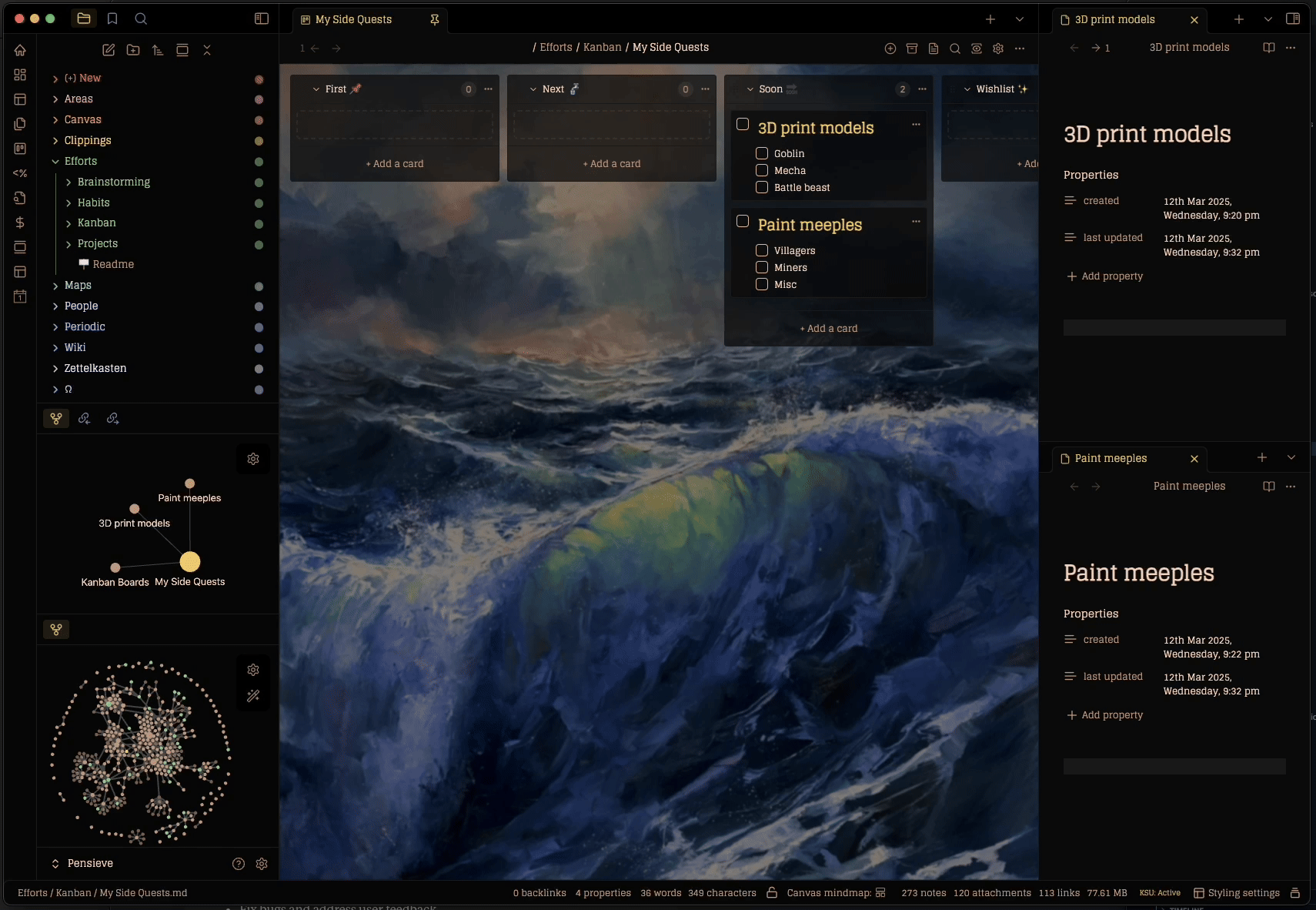The height and width of the screenshot is (910, 1316).
Task: Archive completed cards icon in Kanban header
Action: (x=912, y=48)
